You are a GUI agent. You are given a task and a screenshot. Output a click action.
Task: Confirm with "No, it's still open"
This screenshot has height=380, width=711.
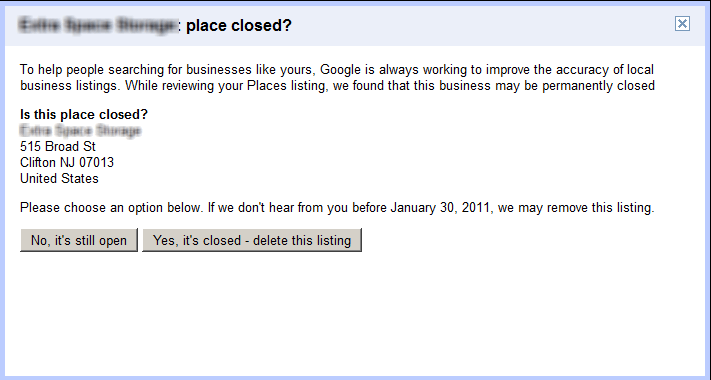pos(79,240)
